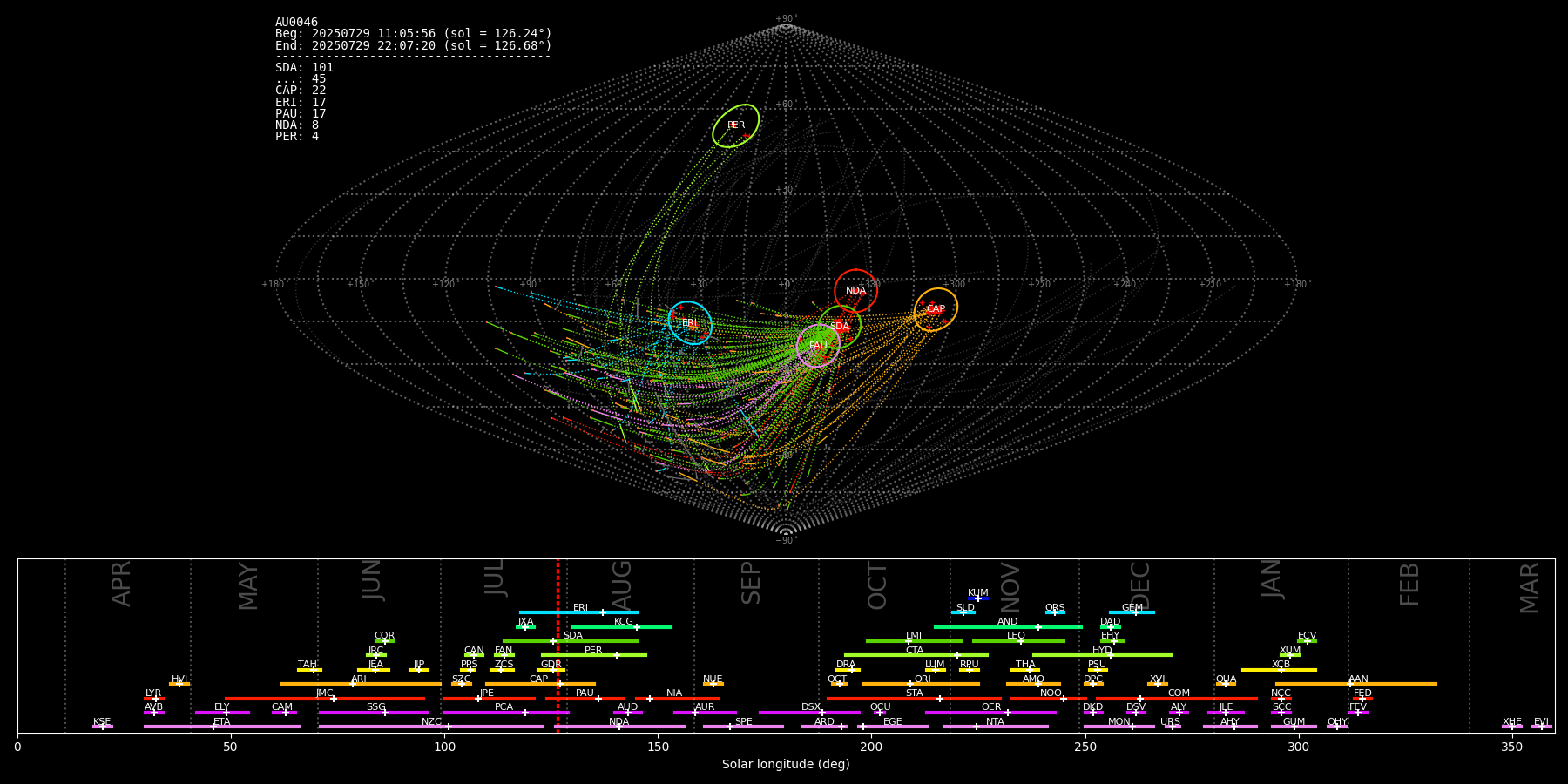Click the 'ERI: 17' count entry
The image size is (1568, 784).
(x=301, y=103)
